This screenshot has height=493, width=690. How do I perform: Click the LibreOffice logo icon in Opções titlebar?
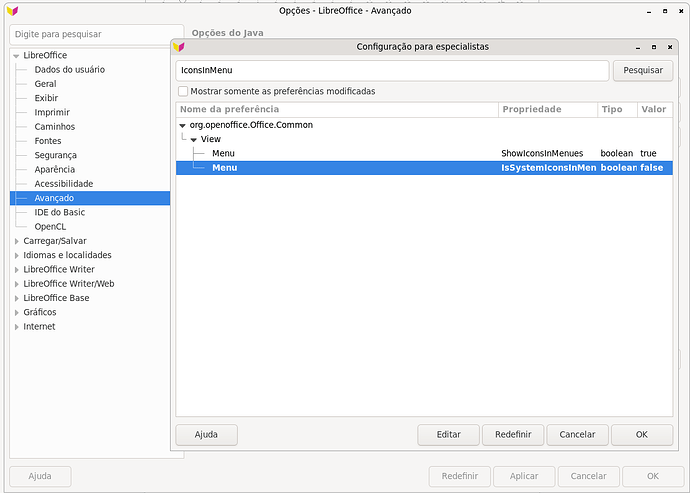tap(13, 11)
